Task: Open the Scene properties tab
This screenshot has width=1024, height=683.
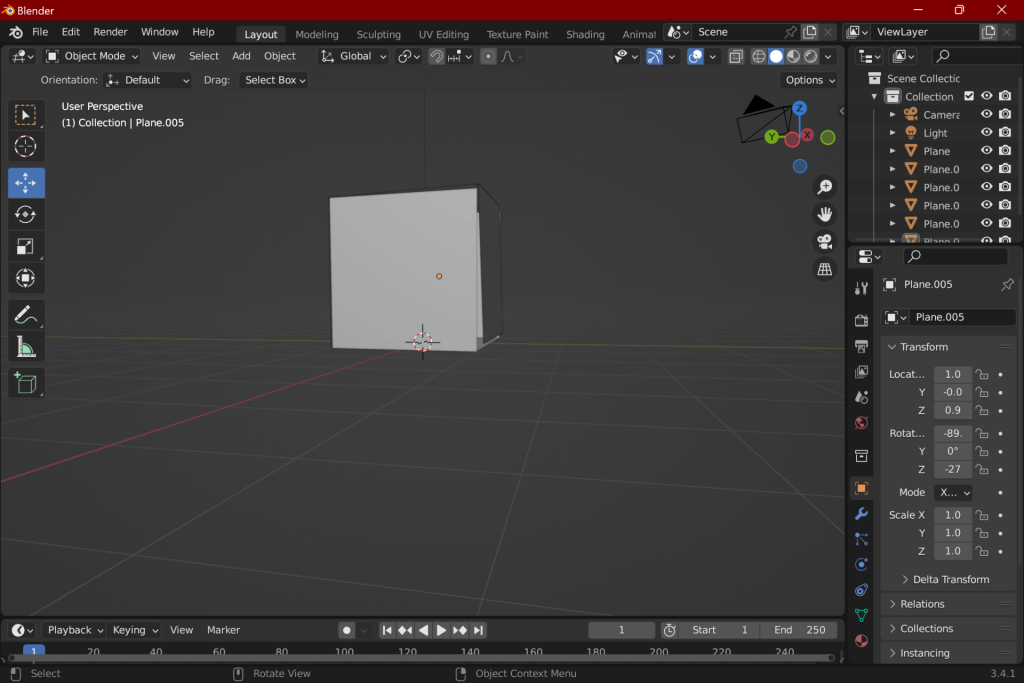Action: point(861,397)
